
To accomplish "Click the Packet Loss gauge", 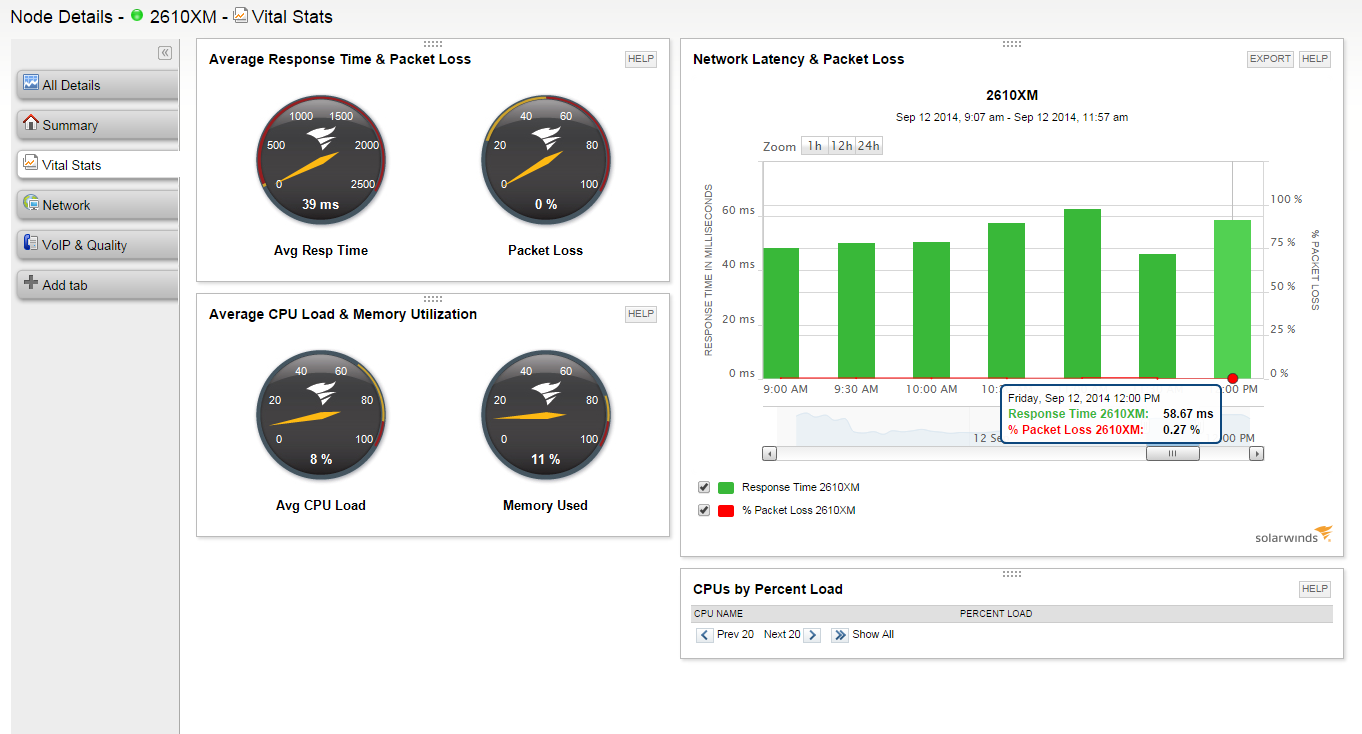I will (545, 161).
